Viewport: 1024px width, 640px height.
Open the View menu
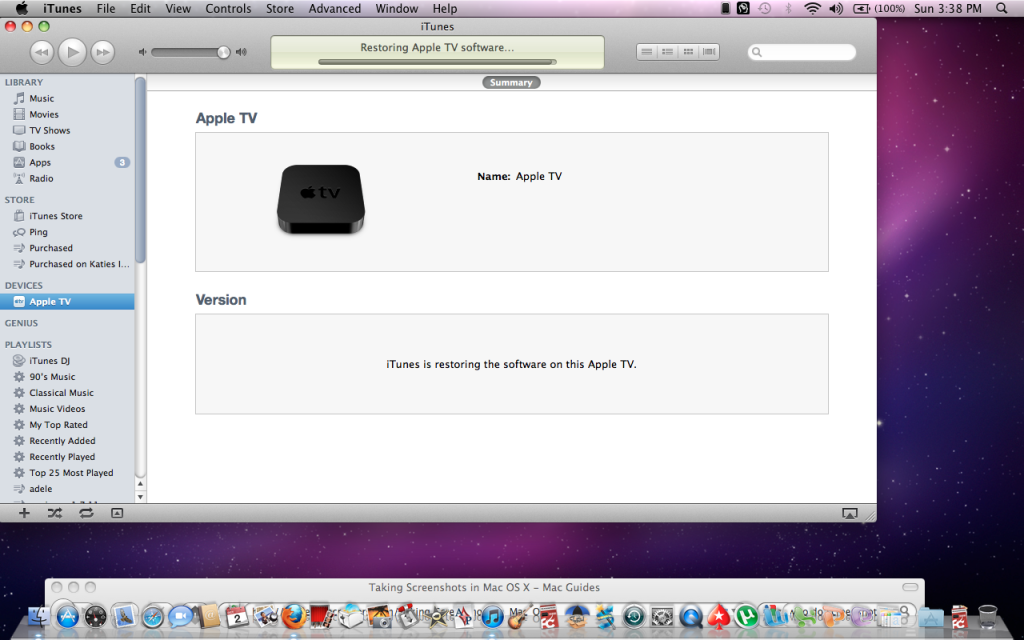point(178,8)
